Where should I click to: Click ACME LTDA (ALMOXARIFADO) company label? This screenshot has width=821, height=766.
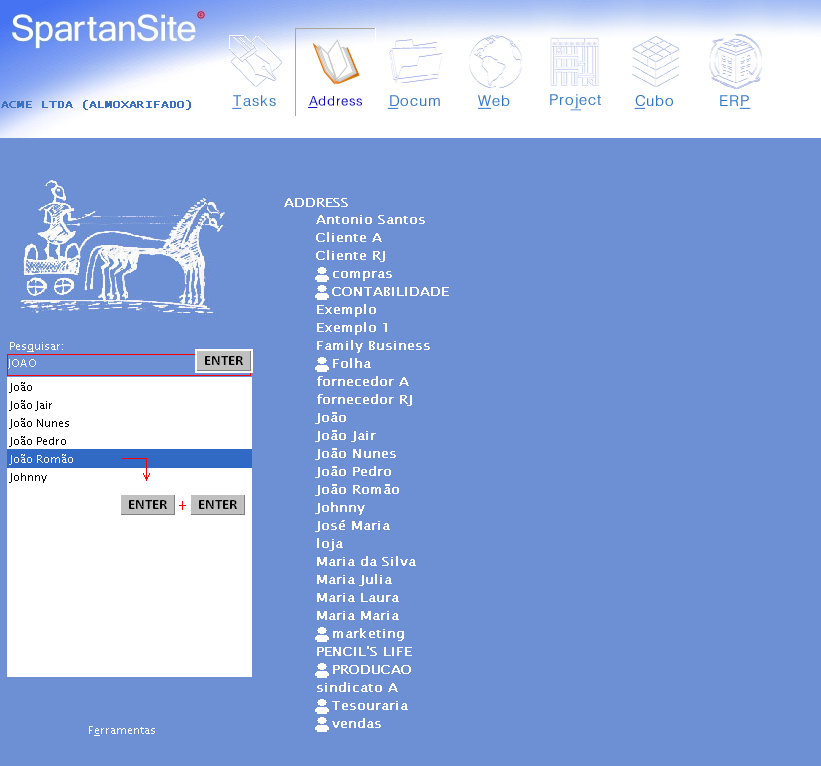96,104
